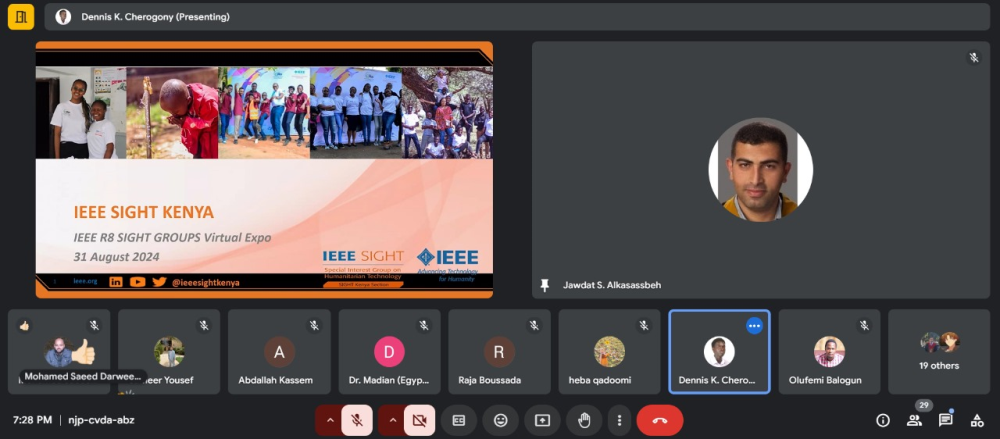The image size is (1000, 439).
Task: Select the IEEE SIGHT KENYA presentation slide
Action: [264, 169]
